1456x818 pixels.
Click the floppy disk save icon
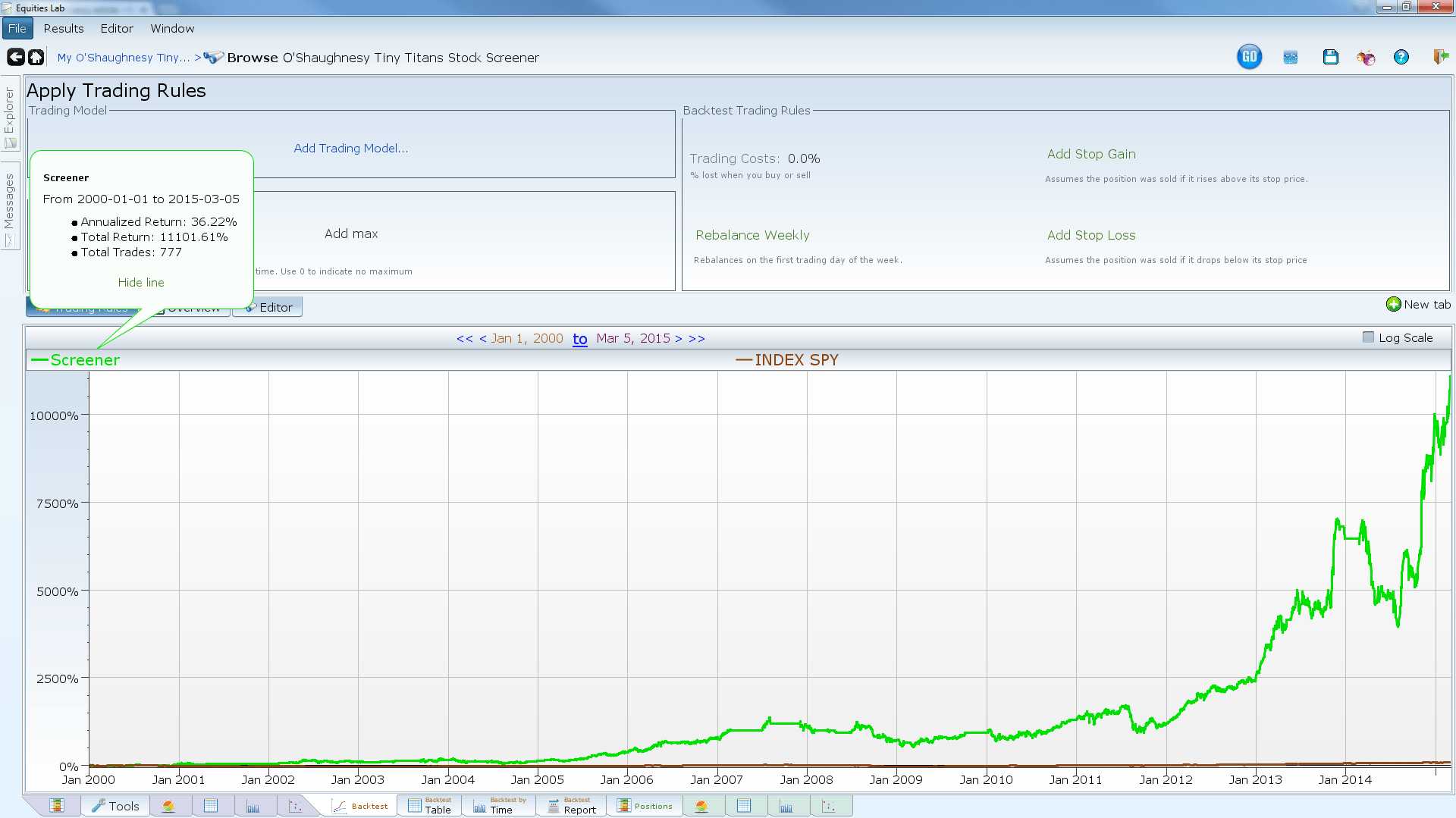1330,57
